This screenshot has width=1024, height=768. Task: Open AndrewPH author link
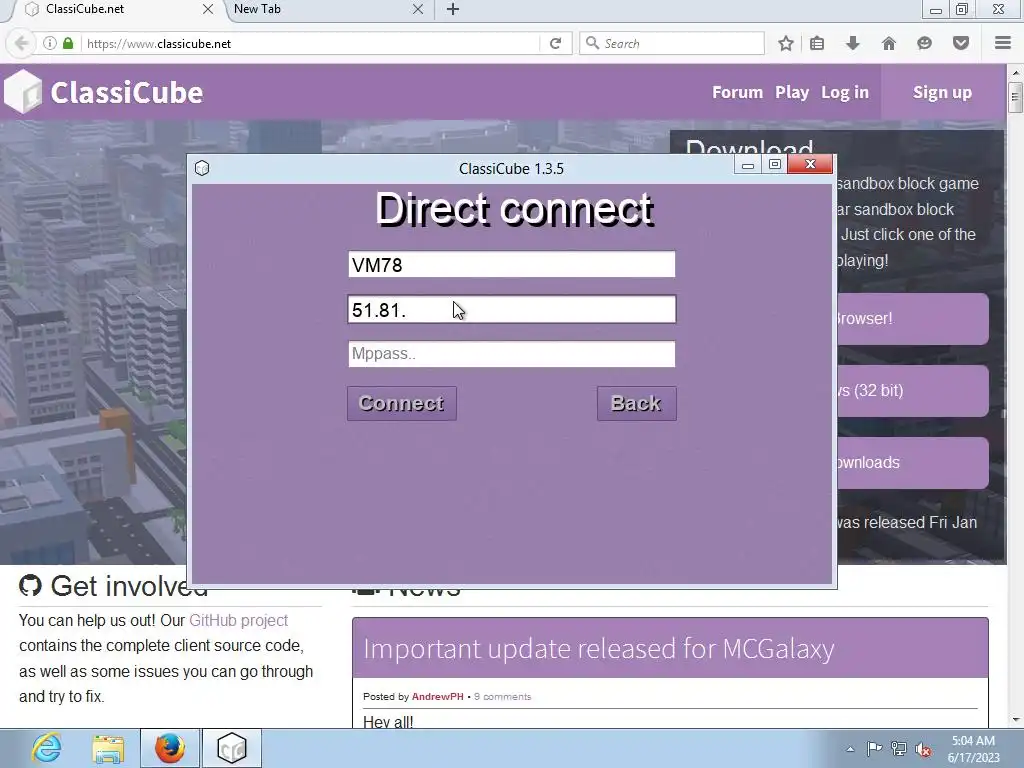tap(438, 697)
